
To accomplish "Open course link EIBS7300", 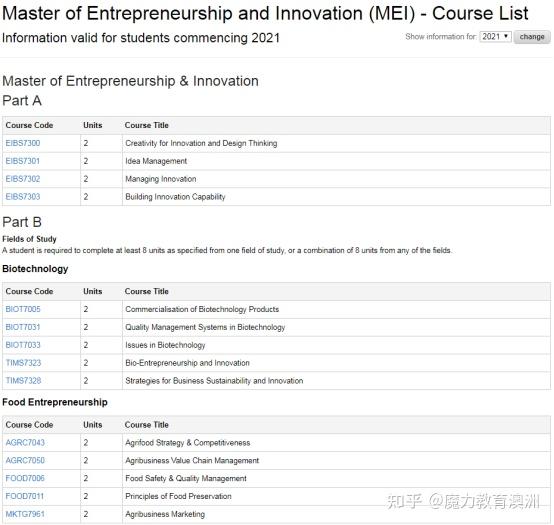I will (23, 143).
